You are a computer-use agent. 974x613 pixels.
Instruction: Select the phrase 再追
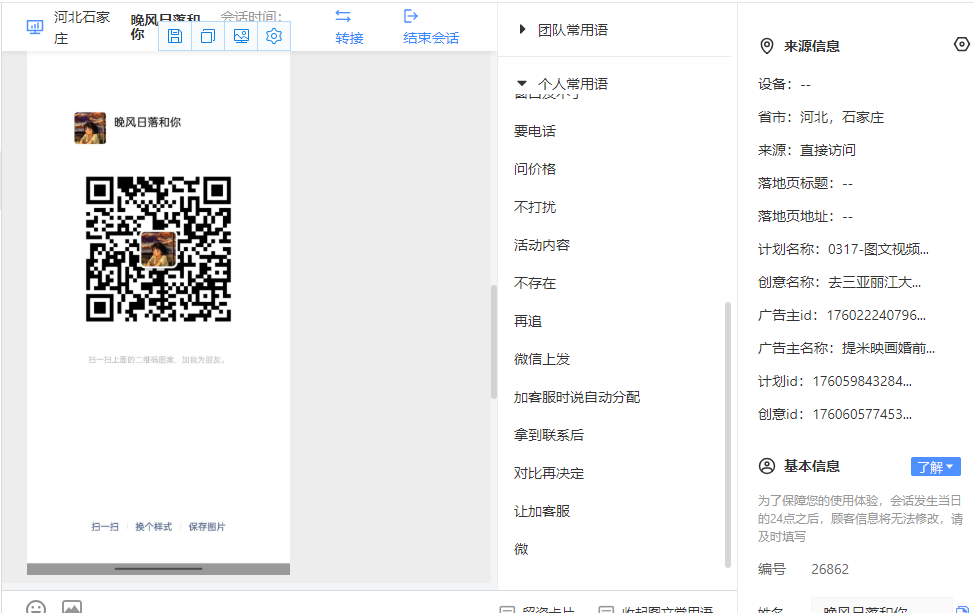coord(528,321)
